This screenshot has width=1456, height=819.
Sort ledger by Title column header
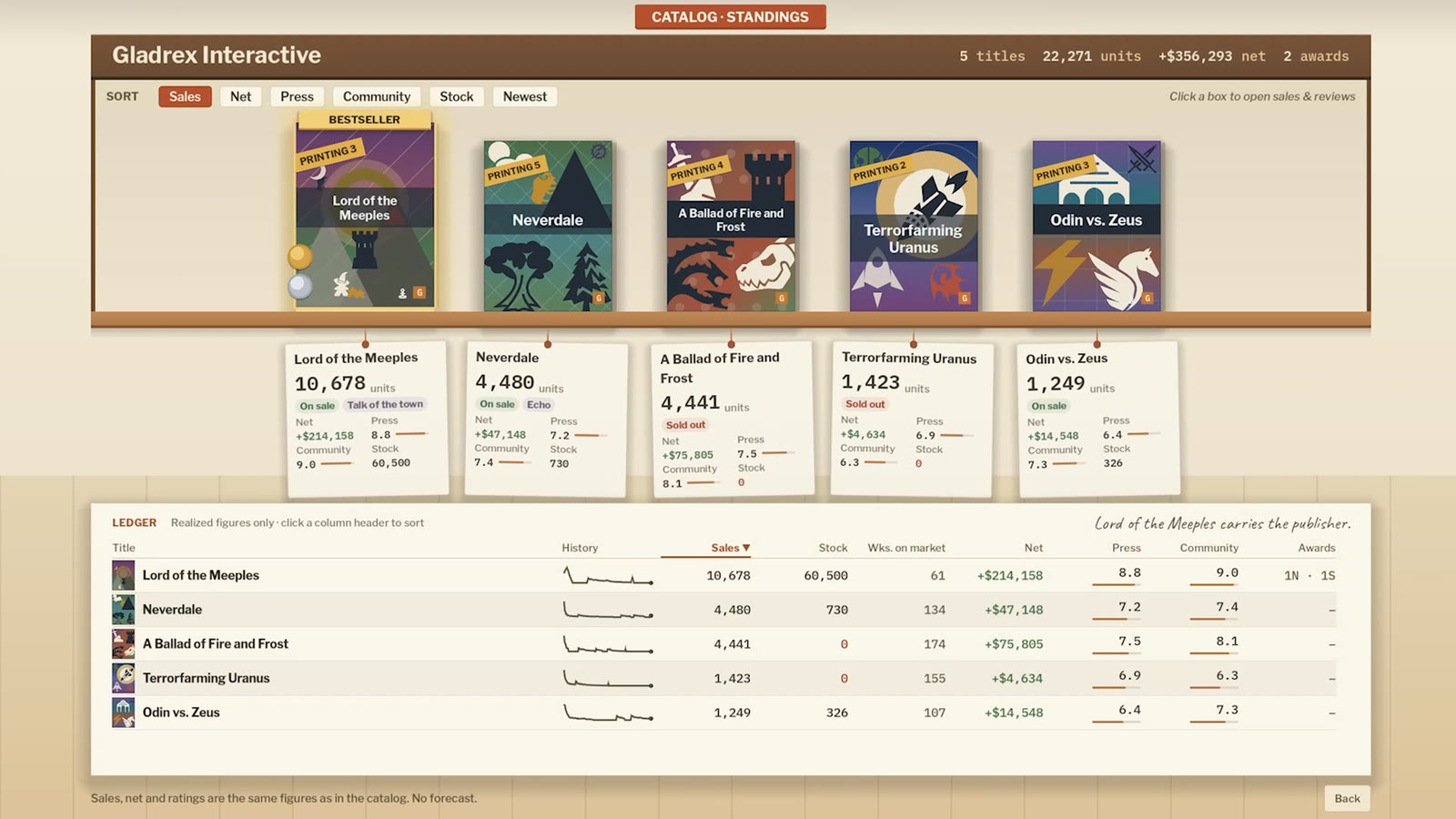[x=124, y=548]
